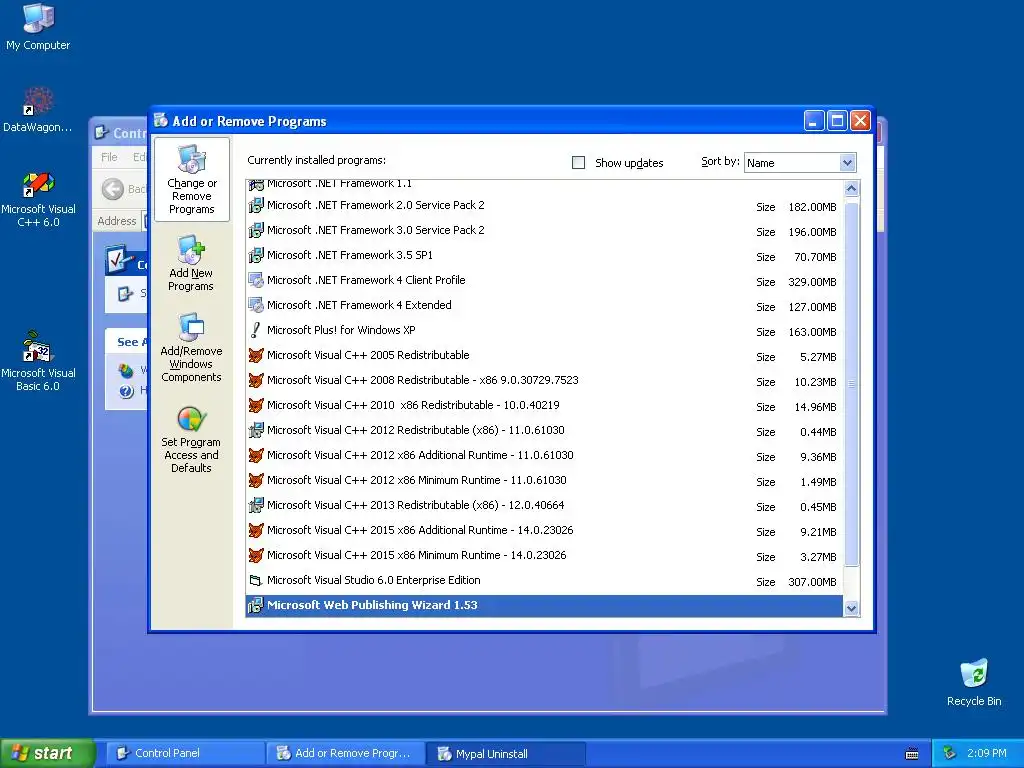The width and height of the screenshot is (1024, 768).
Task: Switch to Control Panel taskbar button
Action: [185, 753]
